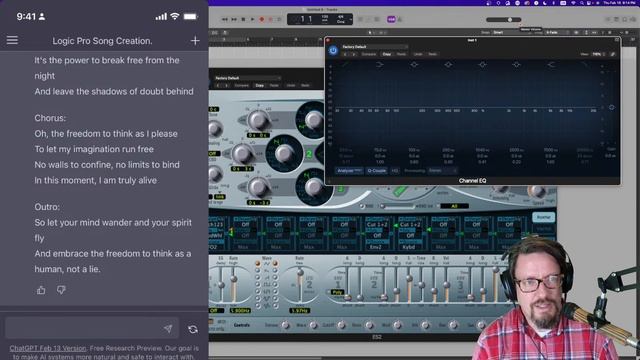Toggle the Analyzer button in Channel EQ
This screenshot has height=360, width=640.
pos(349,171)
